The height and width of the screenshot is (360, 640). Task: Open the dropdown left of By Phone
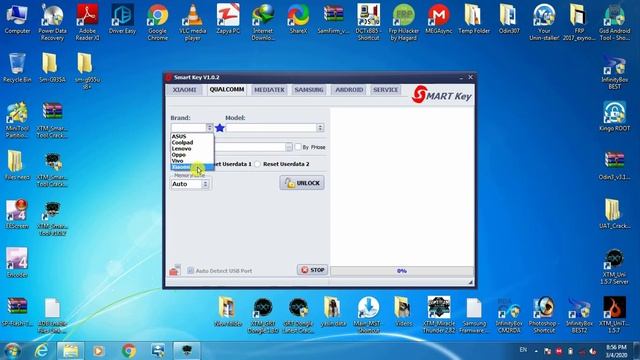289,147
